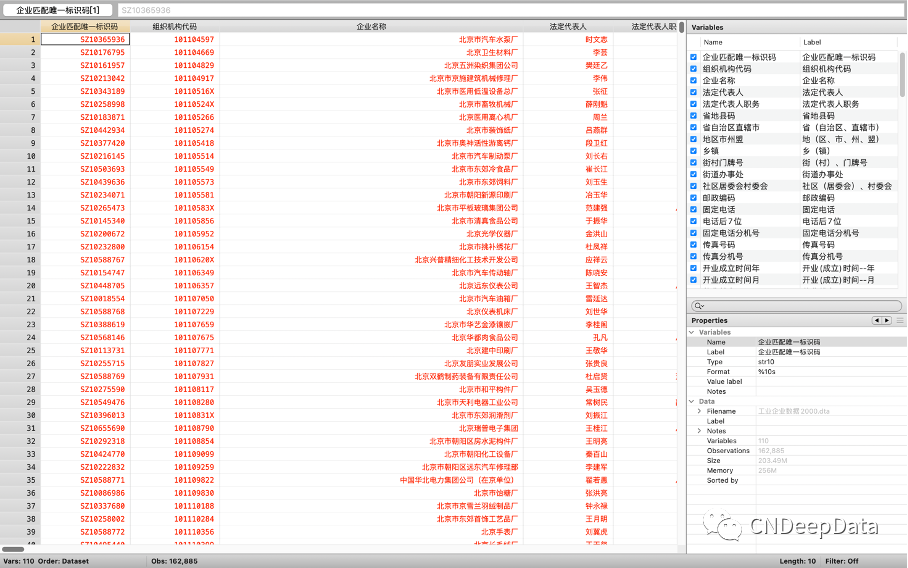This screenshot has height=568, width=908.
Task: Click the Type value str10 in Properties
Action: pos(766,362)
